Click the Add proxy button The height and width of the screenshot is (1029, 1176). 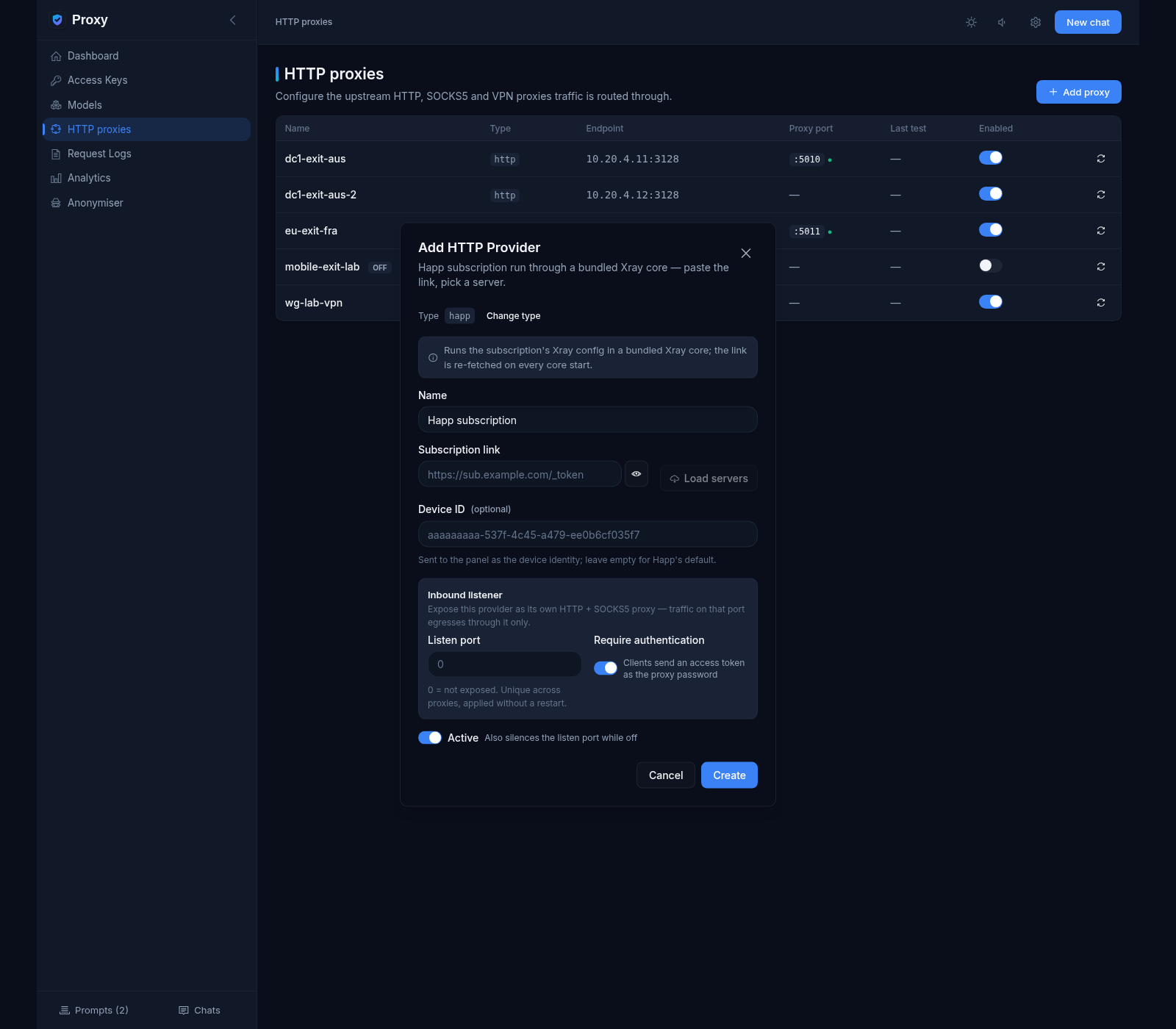tap(1078, 92)
